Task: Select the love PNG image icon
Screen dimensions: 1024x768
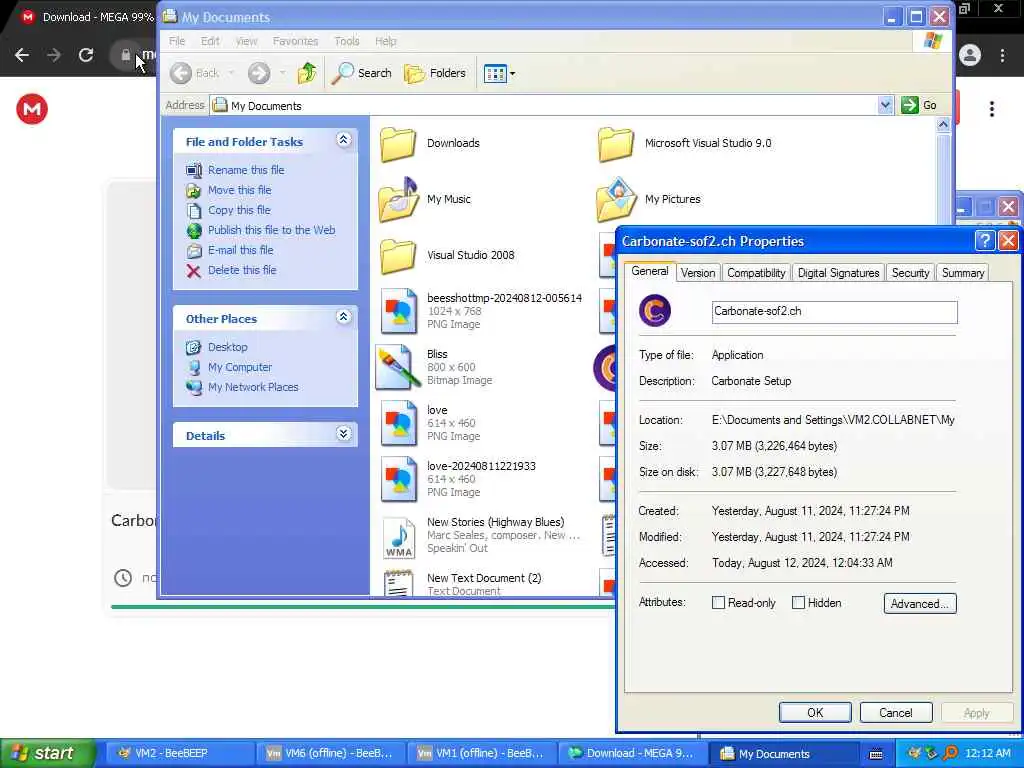Action: point(398,424)
